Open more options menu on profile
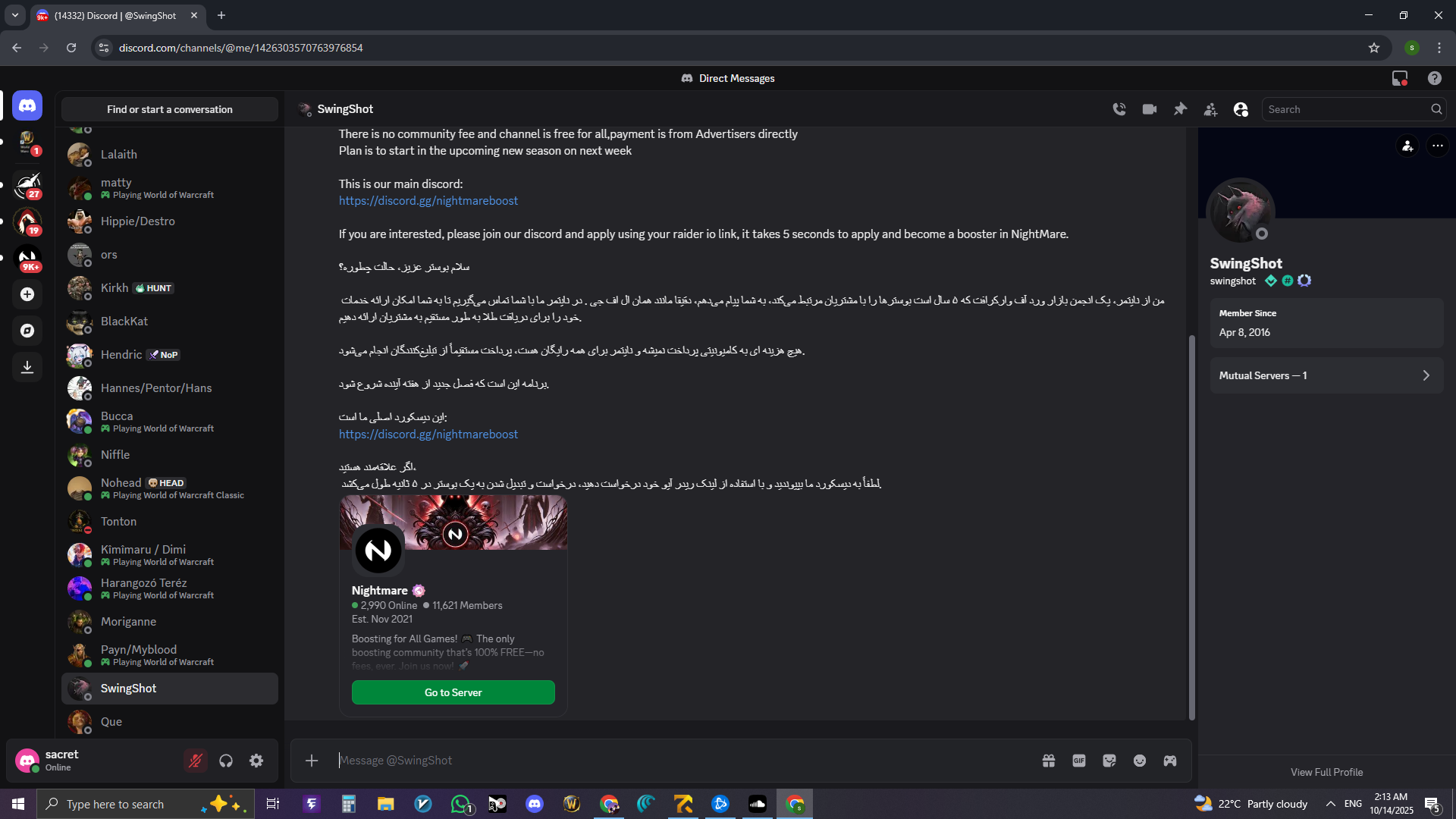This screenshot has height=819, width=1456. click(x=1437, y=146)
